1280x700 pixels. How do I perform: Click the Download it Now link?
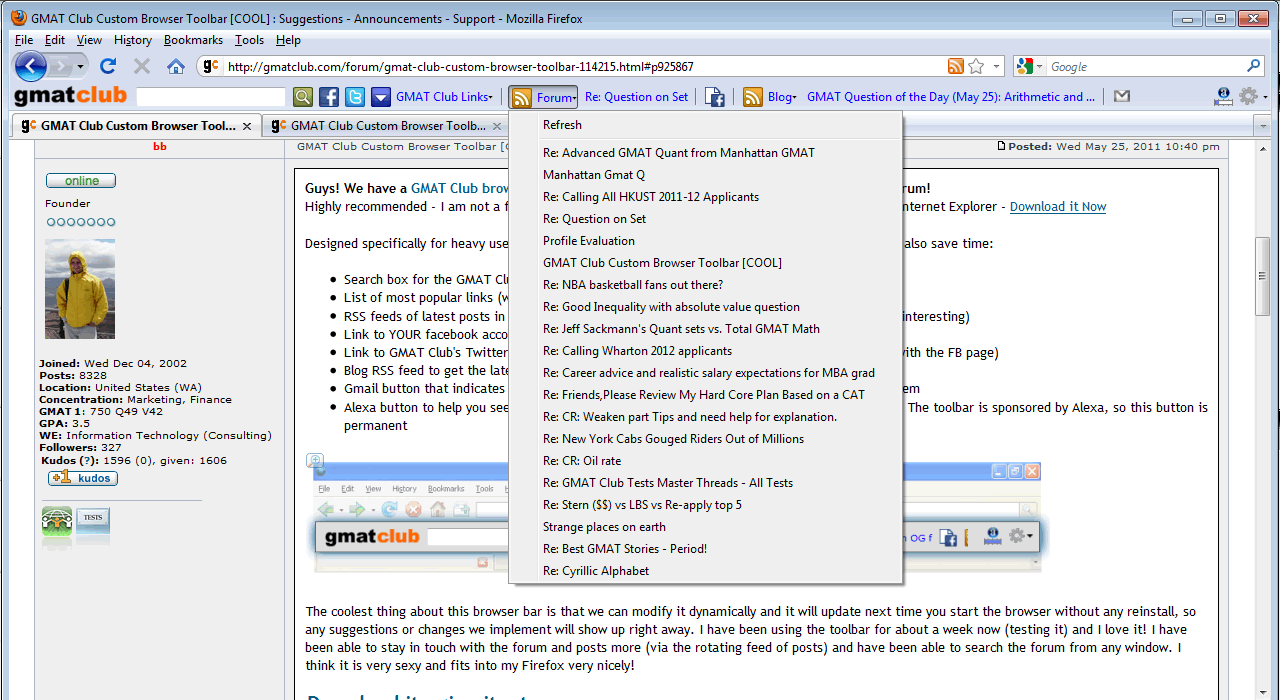[1058, 207]
